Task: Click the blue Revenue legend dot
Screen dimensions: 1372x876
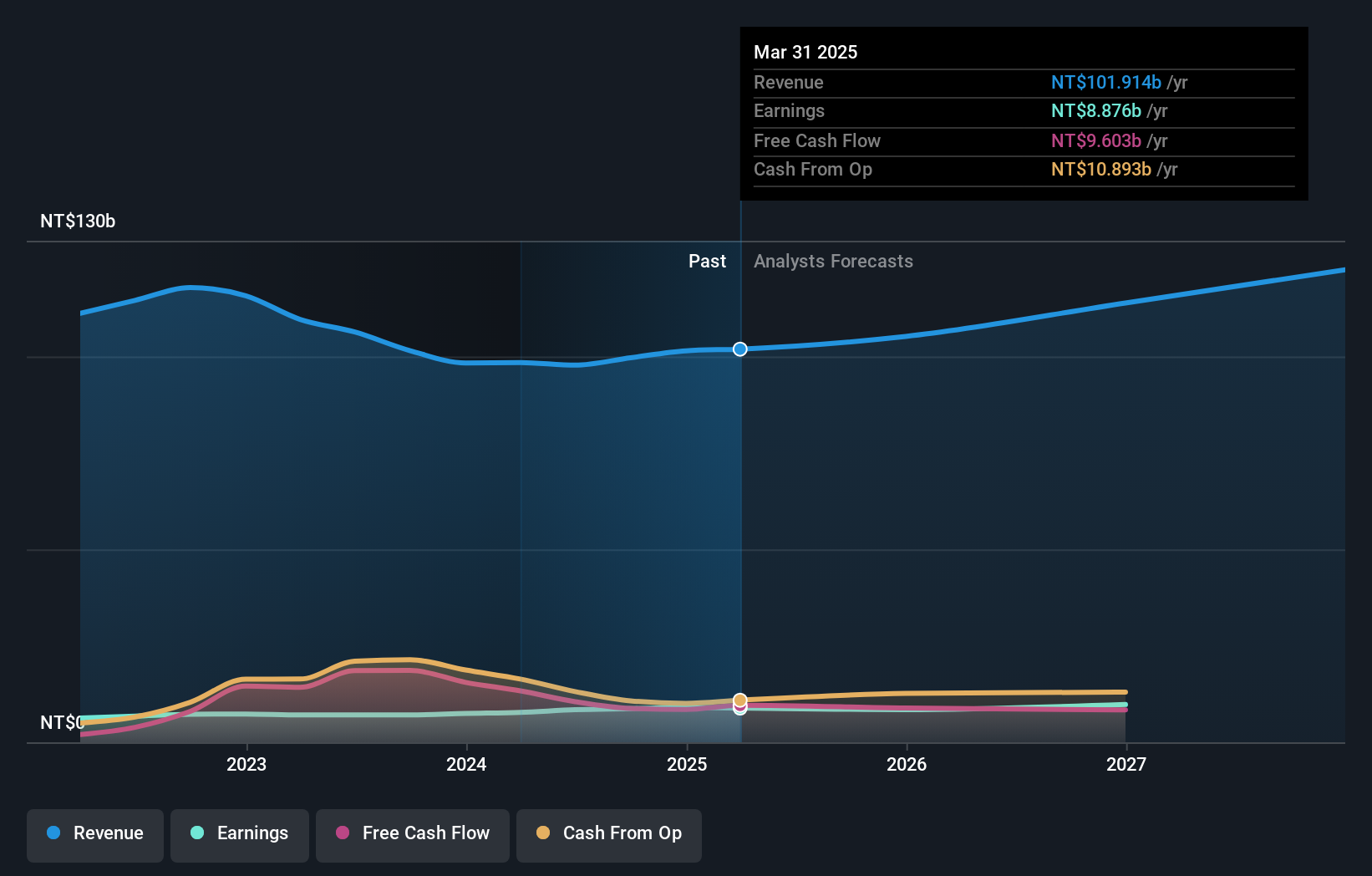Action: [x=53, y=833]
